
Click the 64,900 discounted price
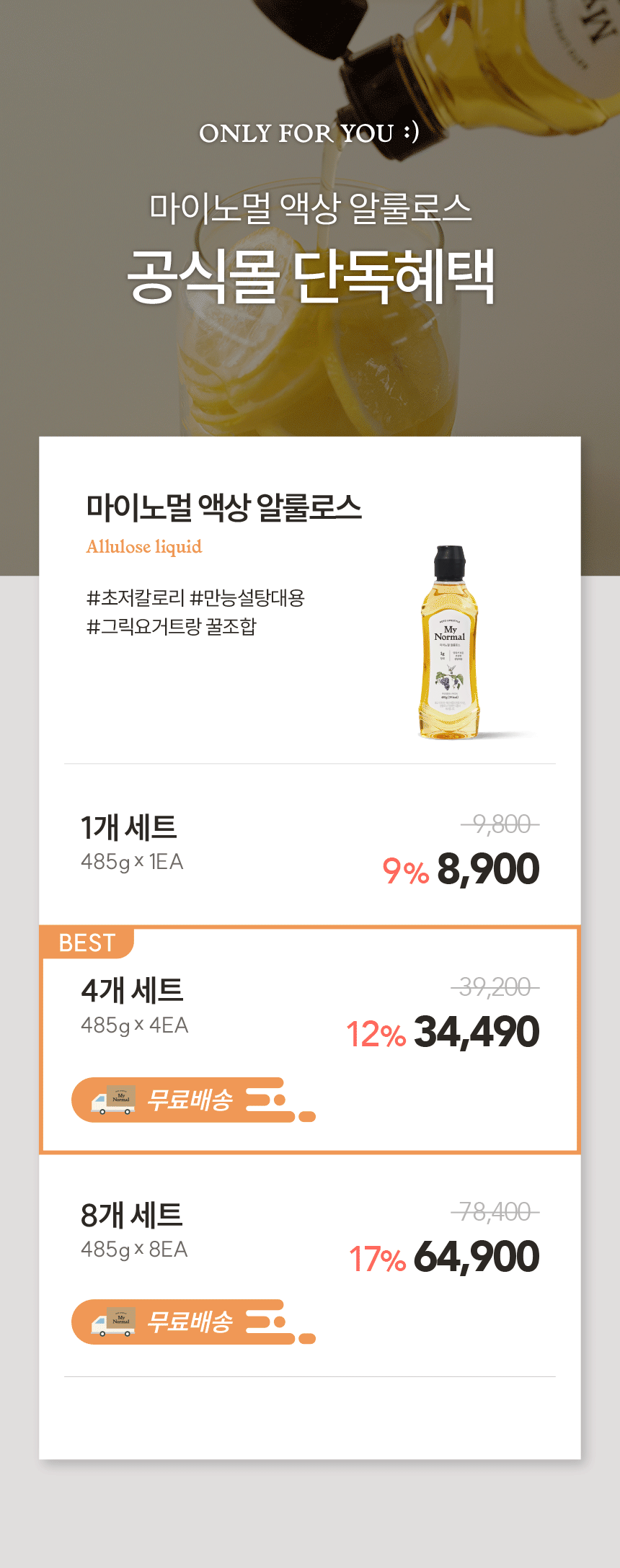click(477, 1257)
